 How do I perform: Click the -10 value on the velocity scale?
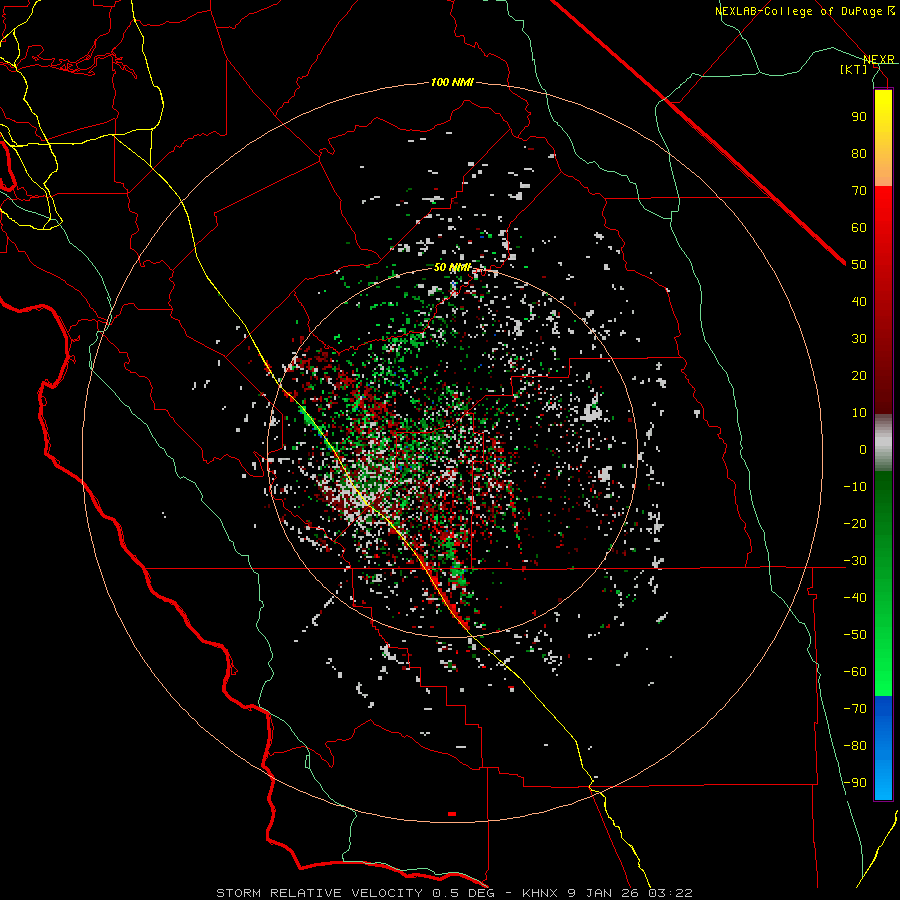(855, 487)
